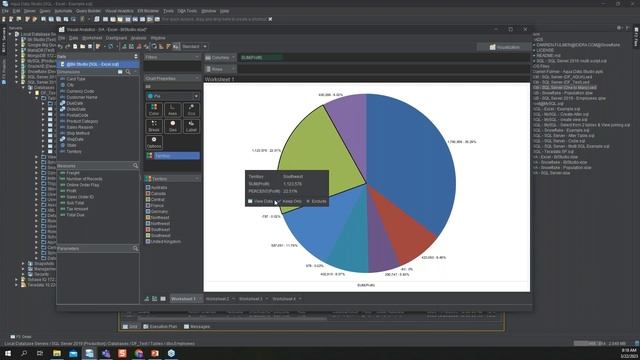Toggle the Northeast legend color box
The image size is (640, 360).
click(148, 218)
